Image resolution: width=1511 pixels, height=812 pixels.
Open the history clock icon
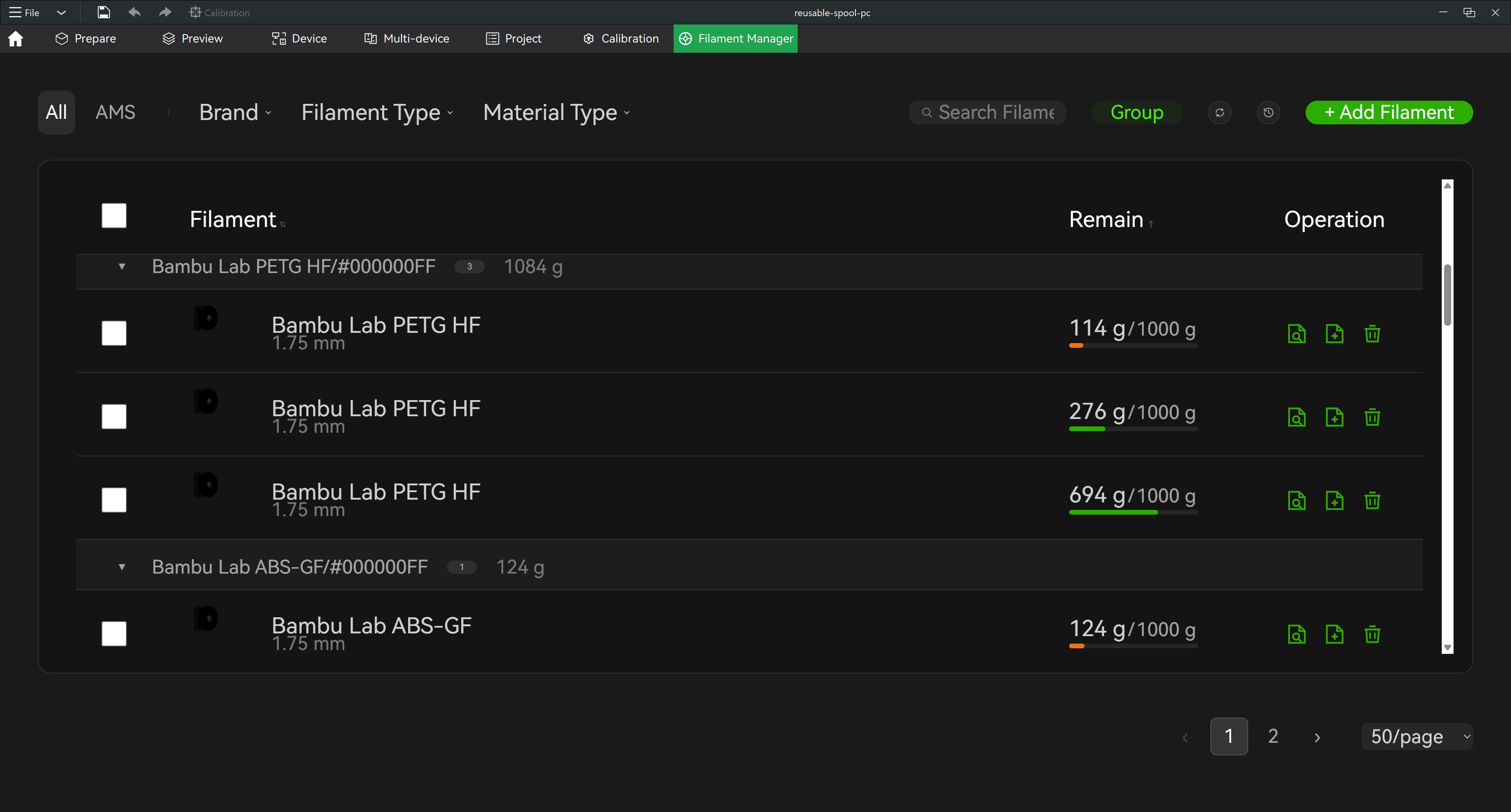coord(1268,113)
